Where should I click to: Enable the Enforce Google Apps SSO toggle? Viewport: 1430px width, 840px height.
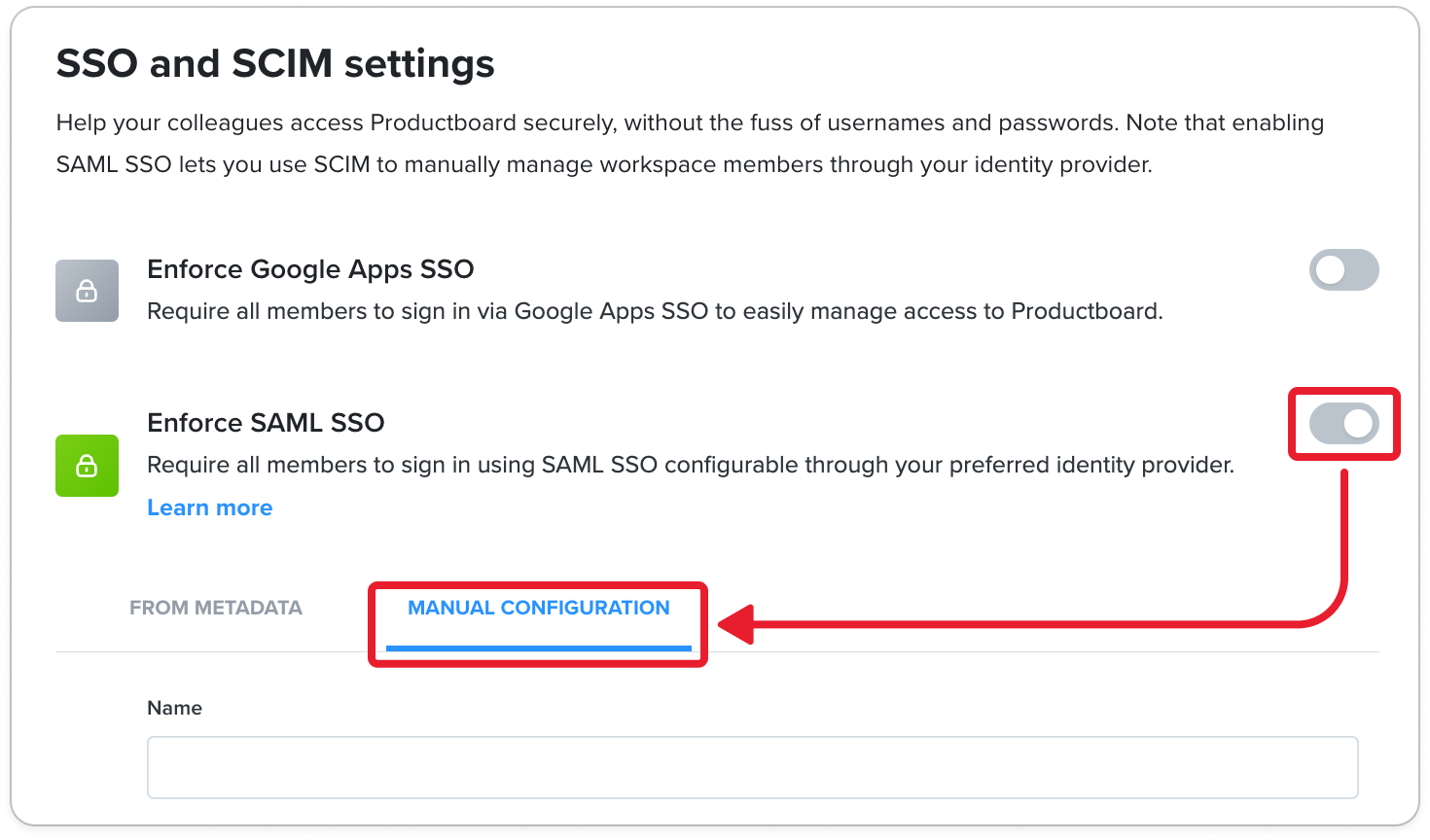[x=1343, y=270]
